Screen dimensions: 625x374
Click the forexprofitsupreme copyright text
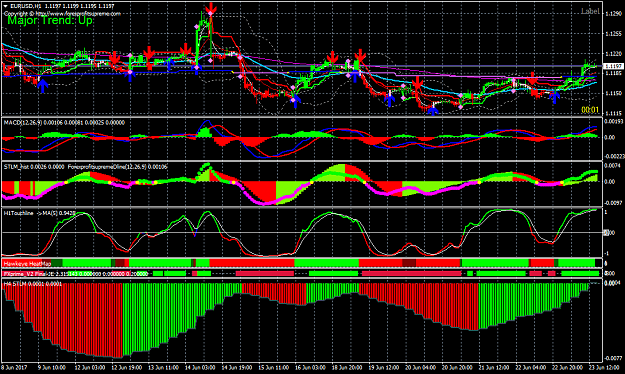pos(62,13)
